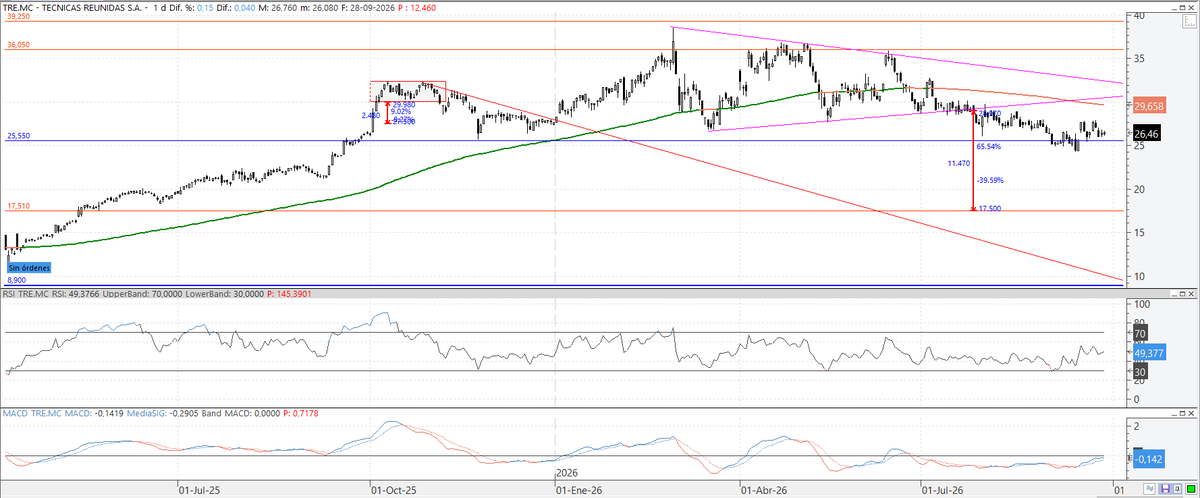Viewport: 1200px width, 498px height.
Task: Close the MACD indicator pane
Action: coord(1191,411)
